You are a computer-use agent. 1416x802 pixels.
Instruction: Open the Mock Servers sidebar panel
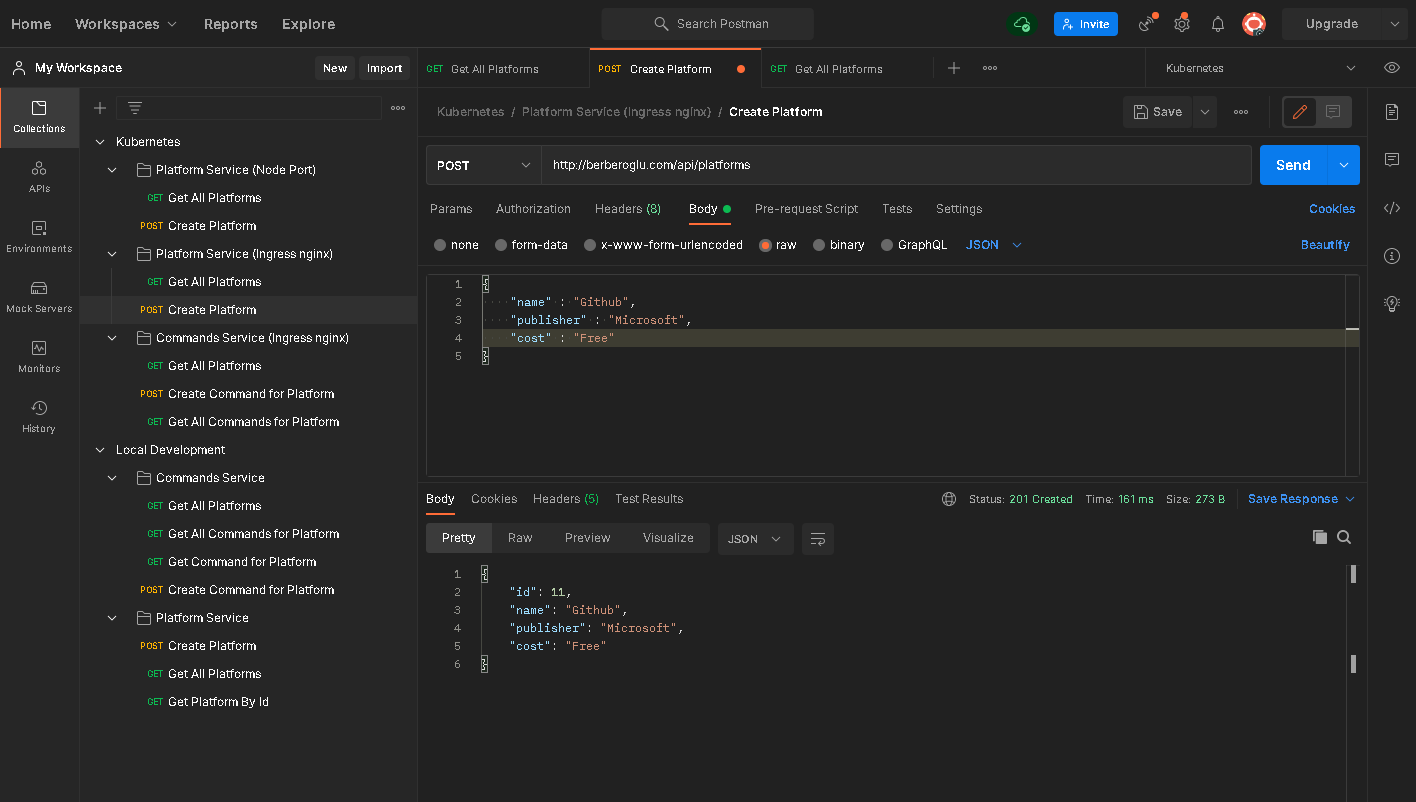coord(39,296)
